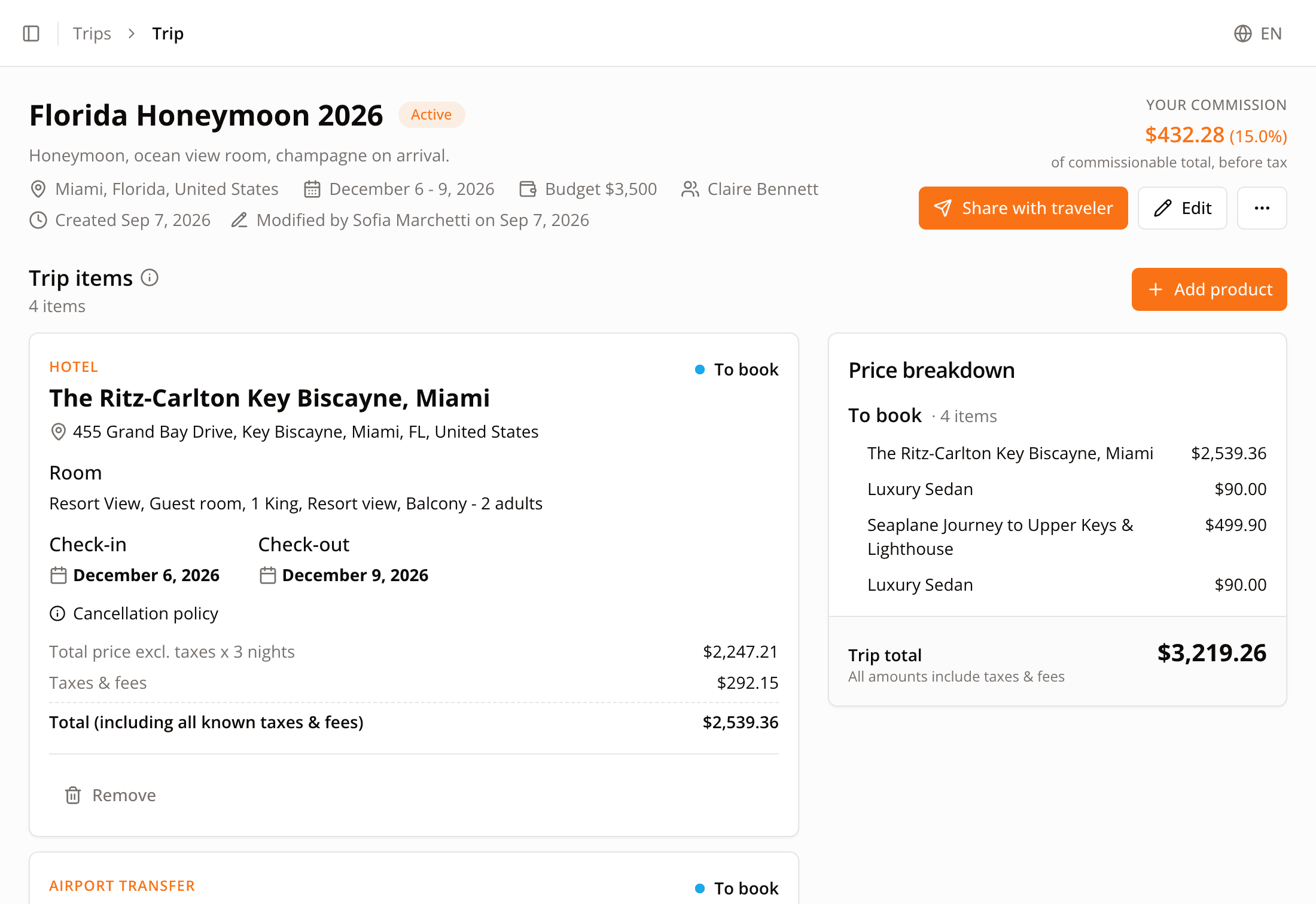Screen dimensions: 1316x904
Task: Click the Add product button
Action: 1209,289
